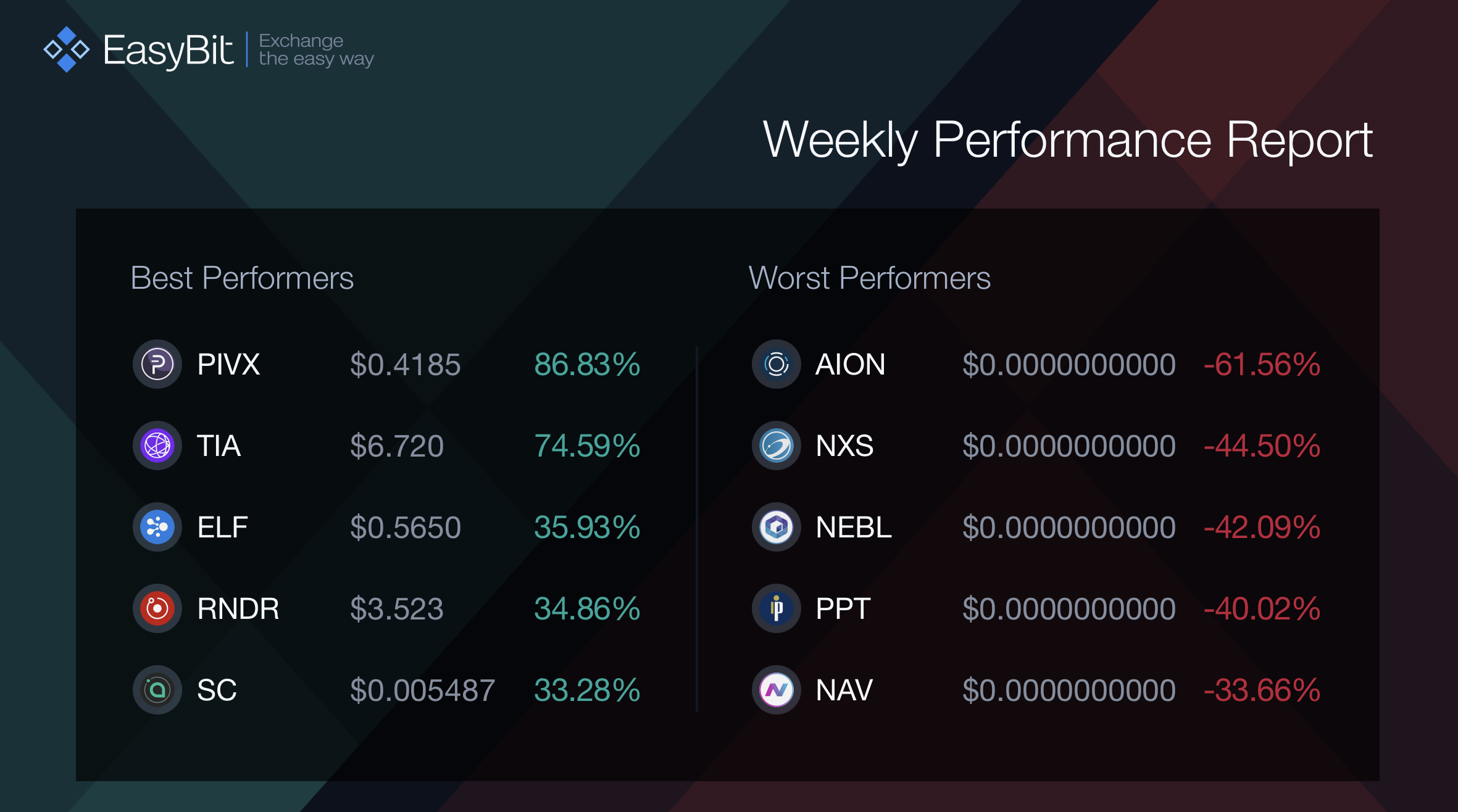Click the NAV -33.66% percentage
The image size is (1458, 812).
(x=1262, y=690)
